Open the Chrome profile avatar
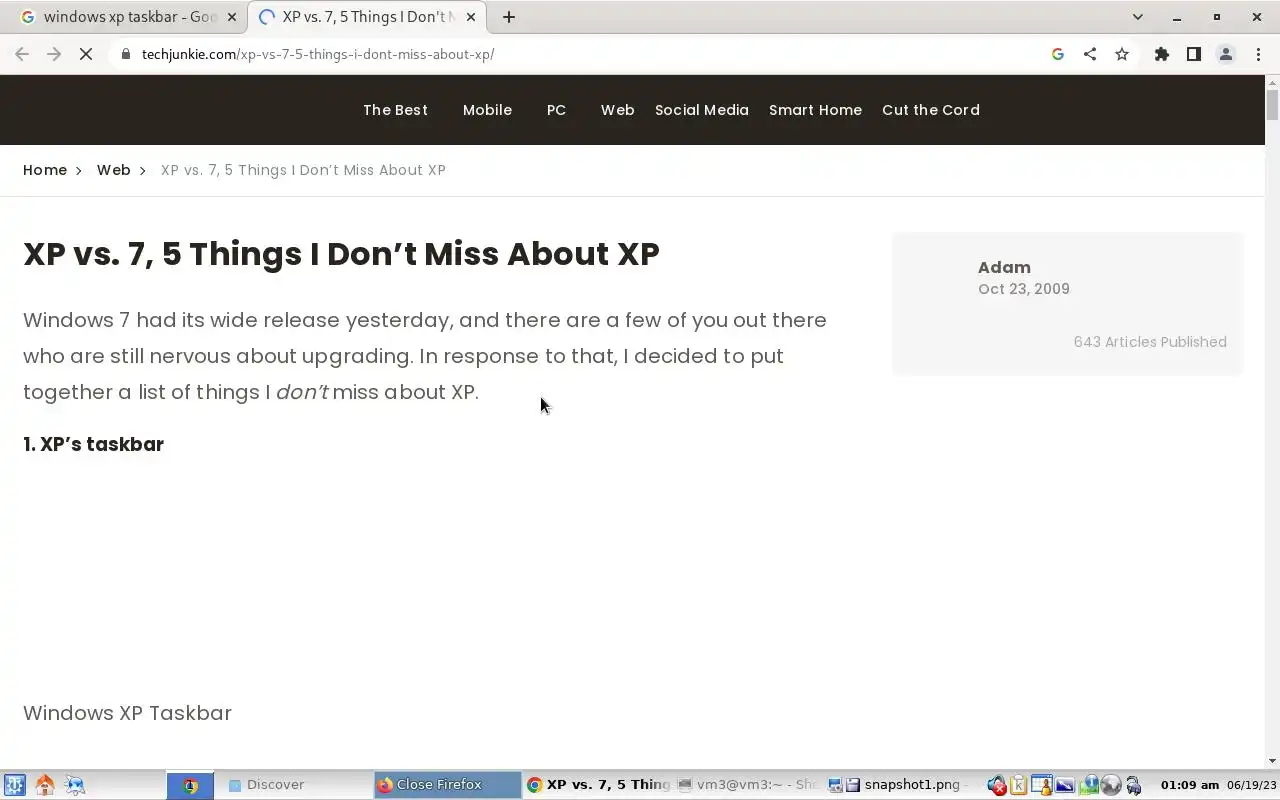 (1226, 54)
